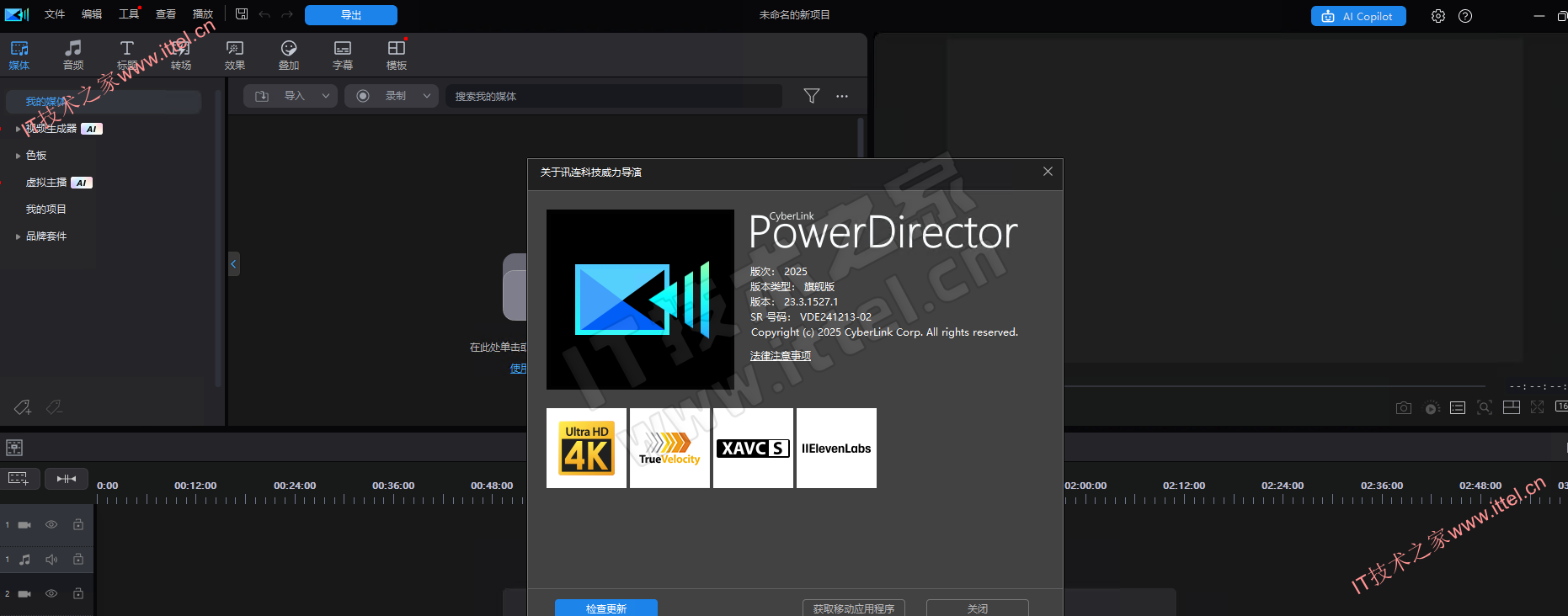1568x616 pixels.
Task: Expand the 导入 dropdown arrow
Action: tap(326, 96)
